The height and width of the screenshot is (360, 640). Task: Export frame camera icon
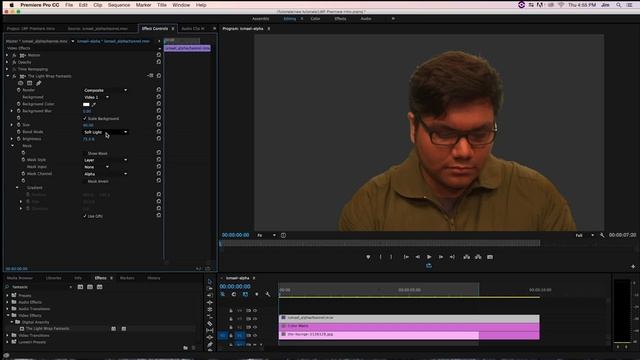point(490,257)
